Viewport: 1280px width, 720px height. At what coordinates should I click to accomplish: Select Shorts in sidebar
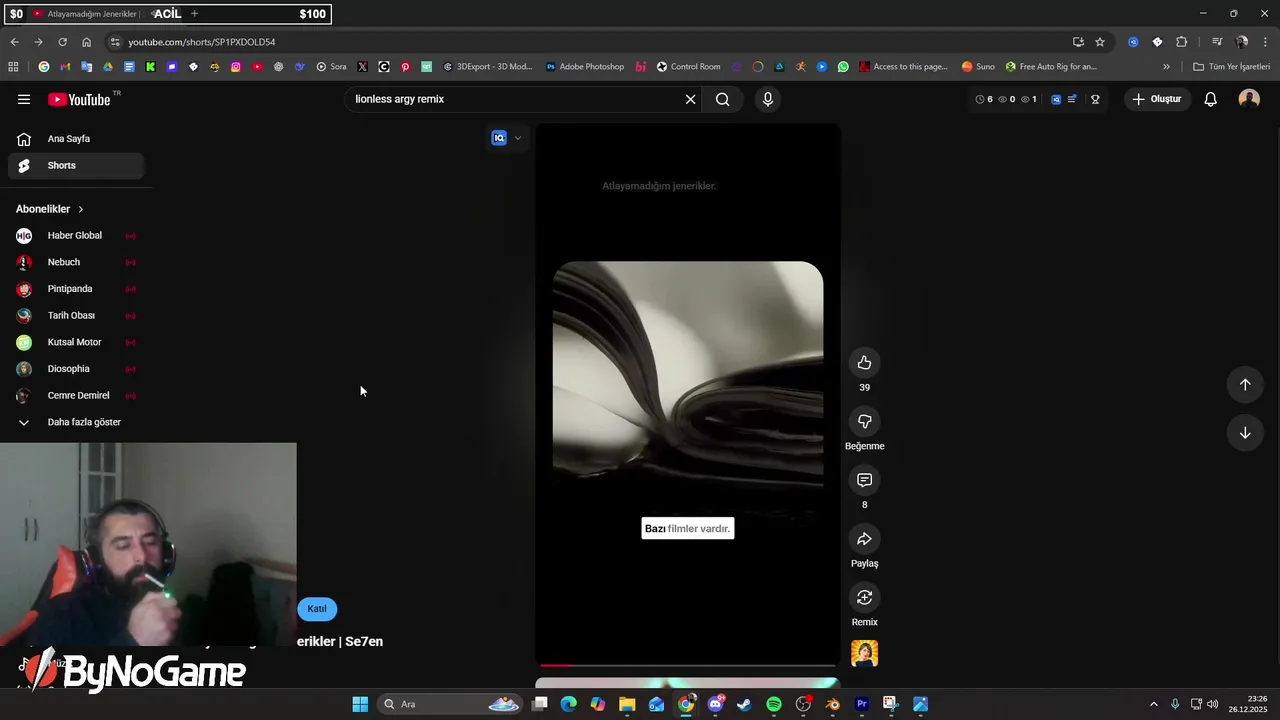pyautogui.click(x=76, y=165)
